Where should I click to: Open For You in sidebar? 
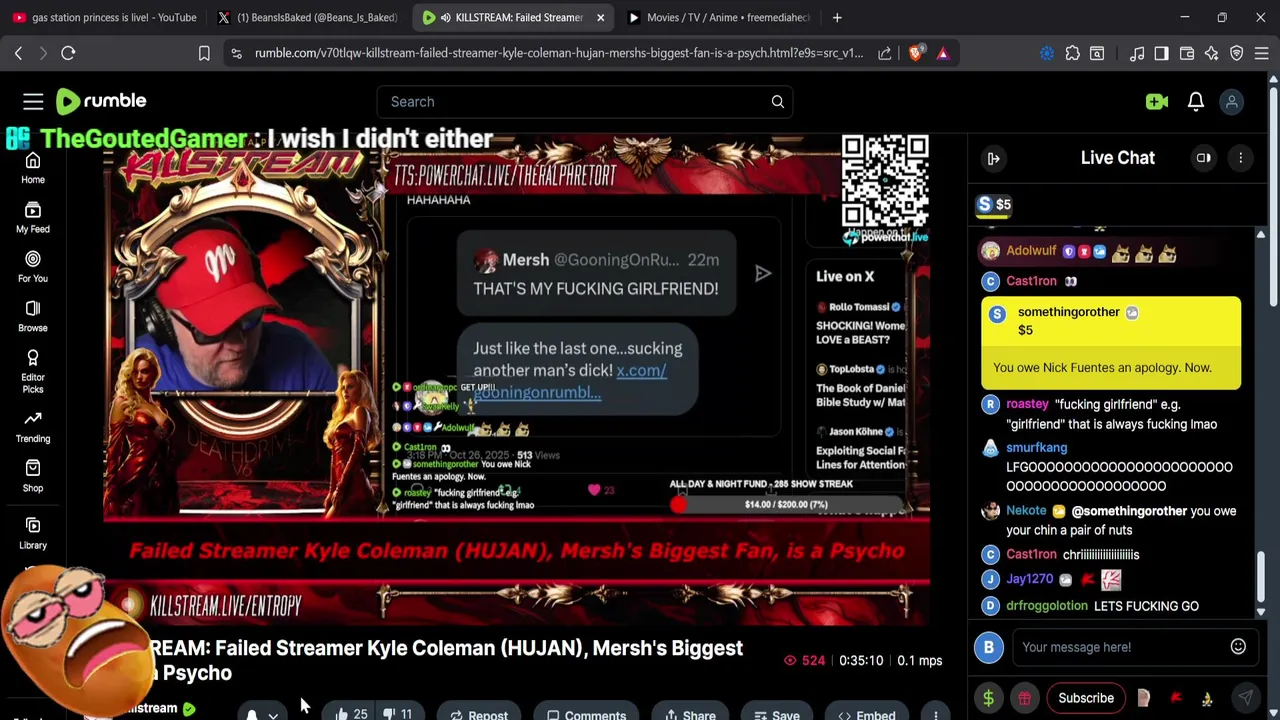click(x=33, y=266)
